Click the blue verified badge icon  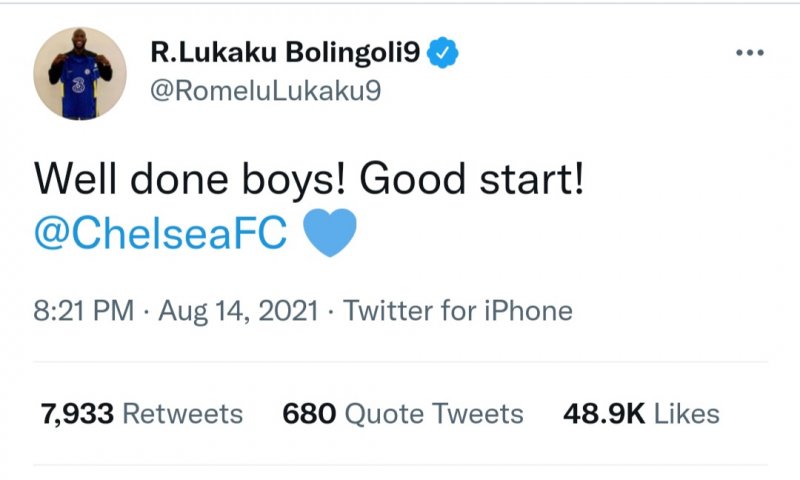click(437, 53)
